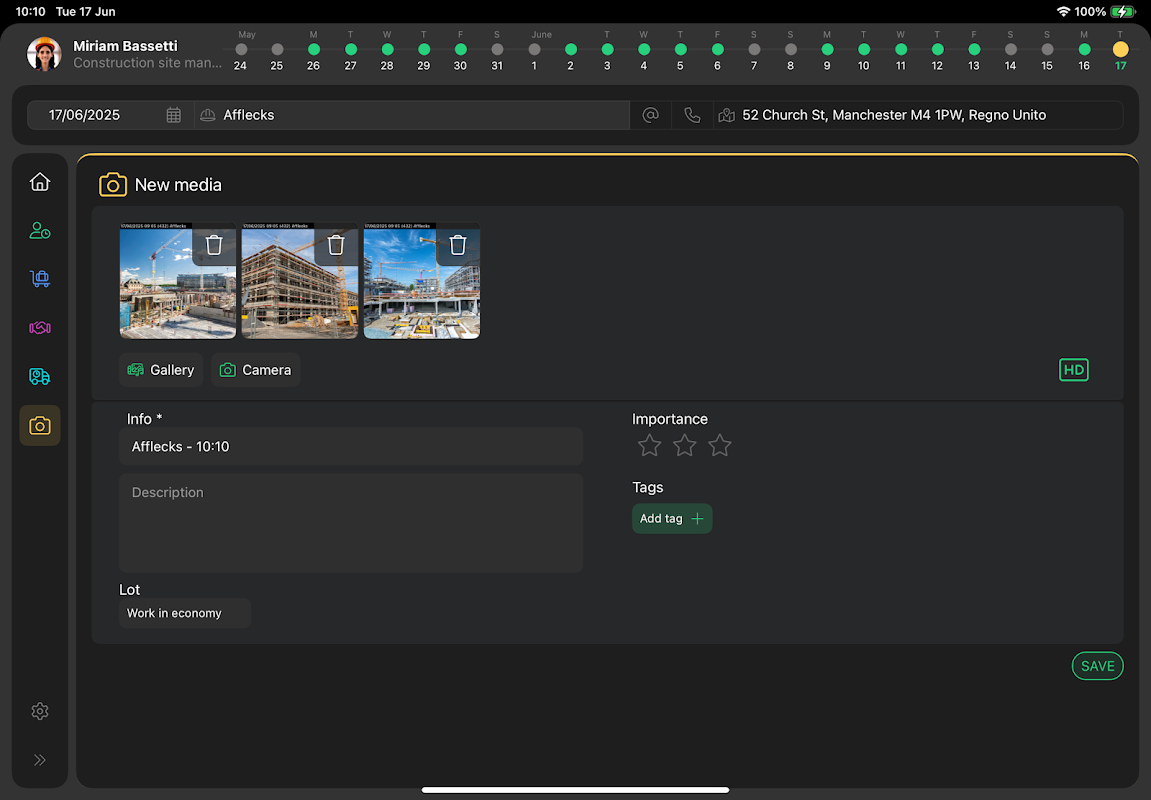Open the Lot selector 'Work in economy'
1151x800 pixels.
coord(184,613)
